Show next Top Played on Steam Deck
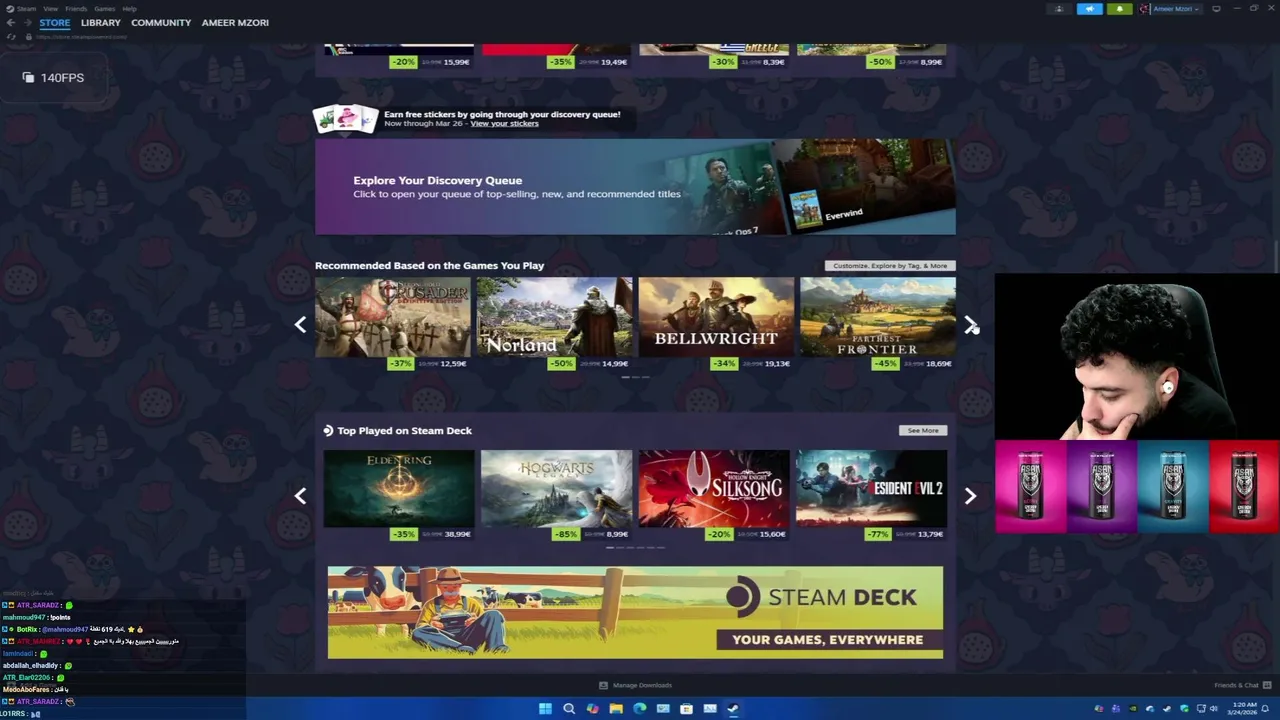Screen dimensions: 1280x720 [x=970, y=496]
